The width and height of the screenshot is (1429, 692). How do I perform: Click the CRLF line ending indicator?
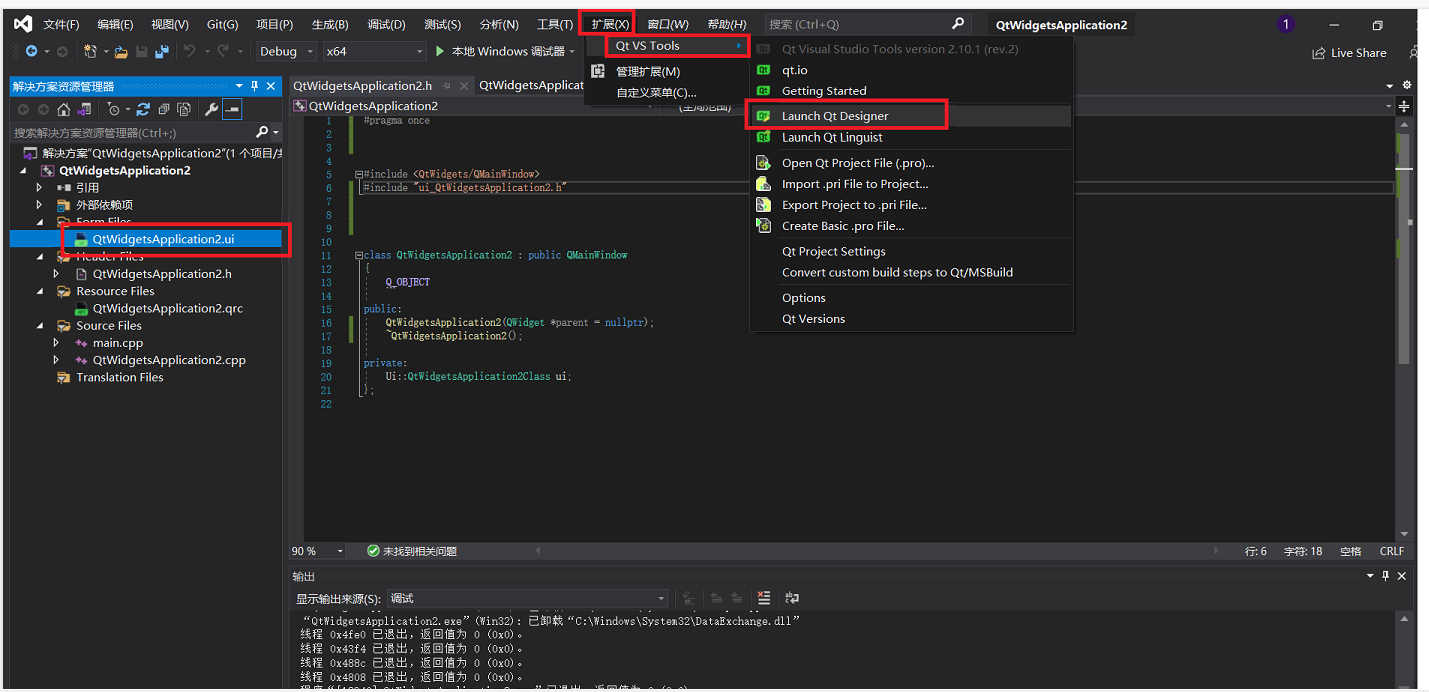point(1392,551)
